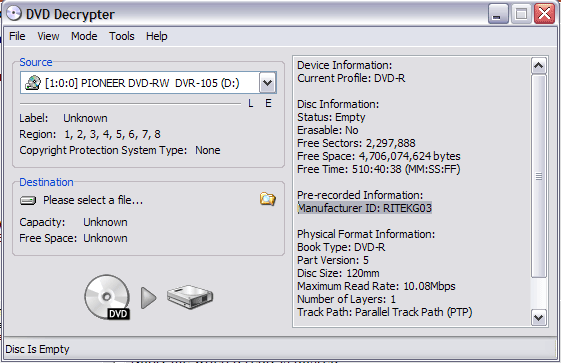Image resolution: width=561 pixels, height=363 pixels.
Task: Expand the Source drive dropdown arrow
Action: (268, 83)
